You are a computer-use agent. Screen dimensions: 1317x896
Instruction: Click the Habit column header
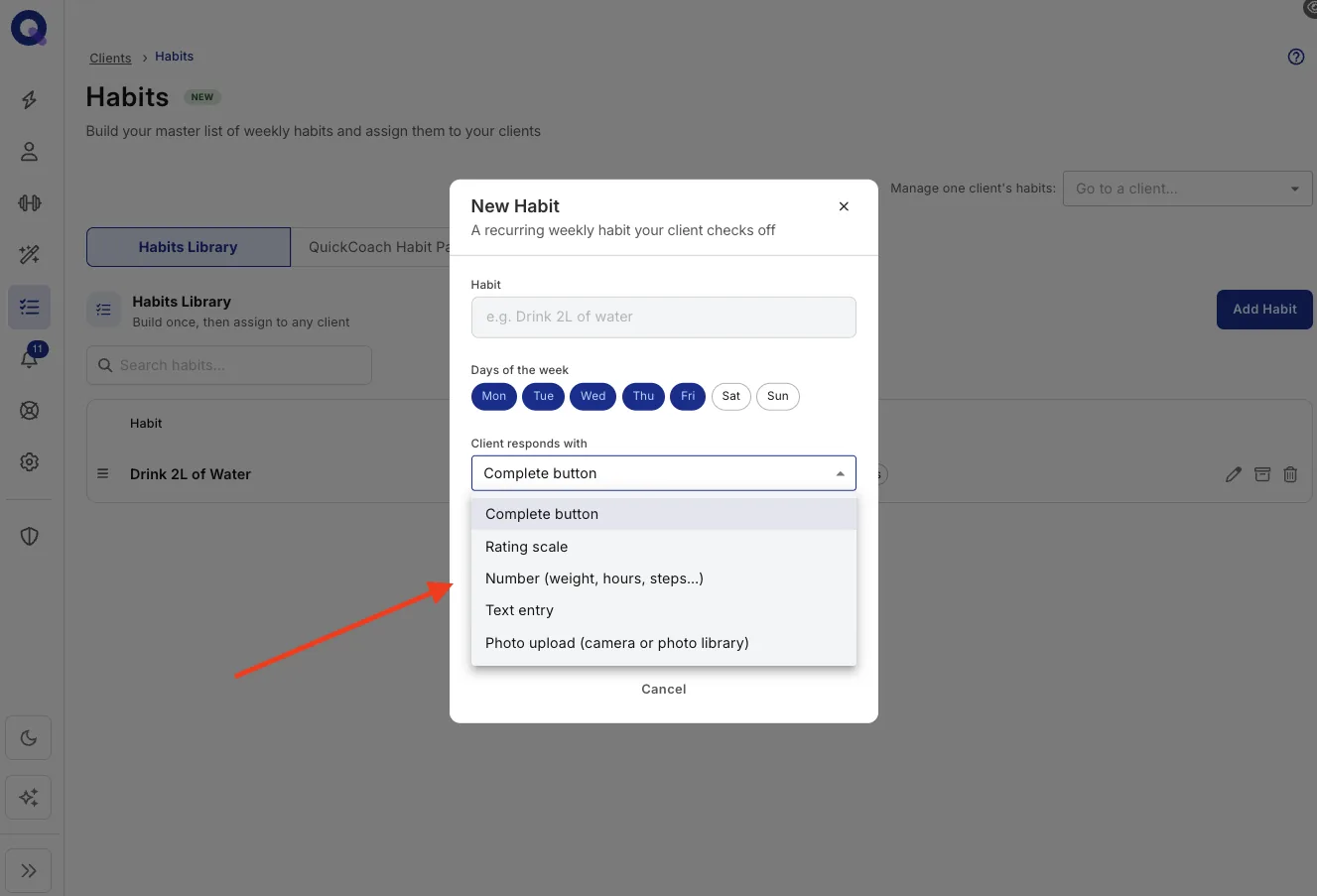146,424
